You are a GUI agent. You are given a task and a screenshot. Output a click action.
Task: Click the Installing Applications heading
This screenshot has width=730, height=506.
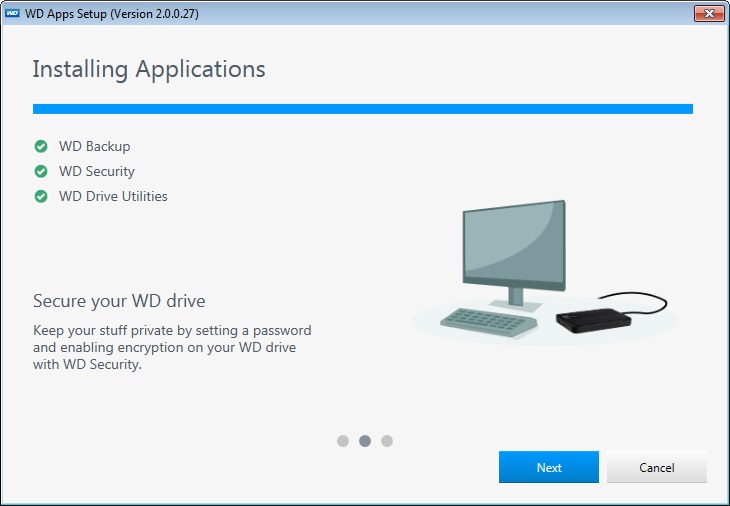149,70
